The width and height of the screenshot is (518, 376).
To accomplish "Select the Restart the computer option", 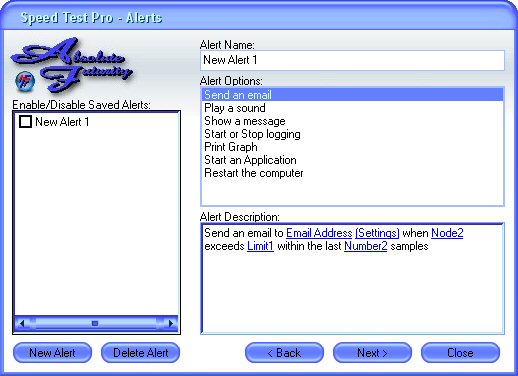I will point(352,173).
